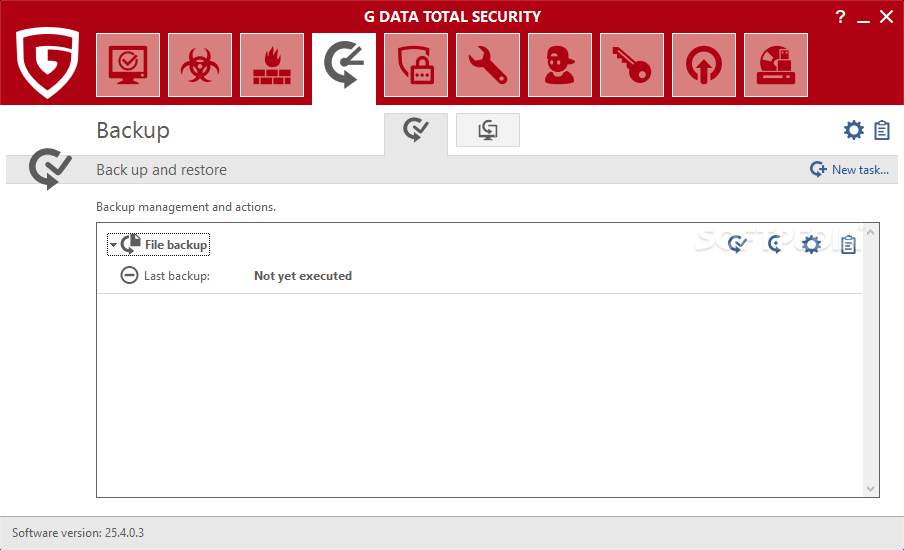Click the G DATA shield logo
Screen dimensions: 904x550
47,62
